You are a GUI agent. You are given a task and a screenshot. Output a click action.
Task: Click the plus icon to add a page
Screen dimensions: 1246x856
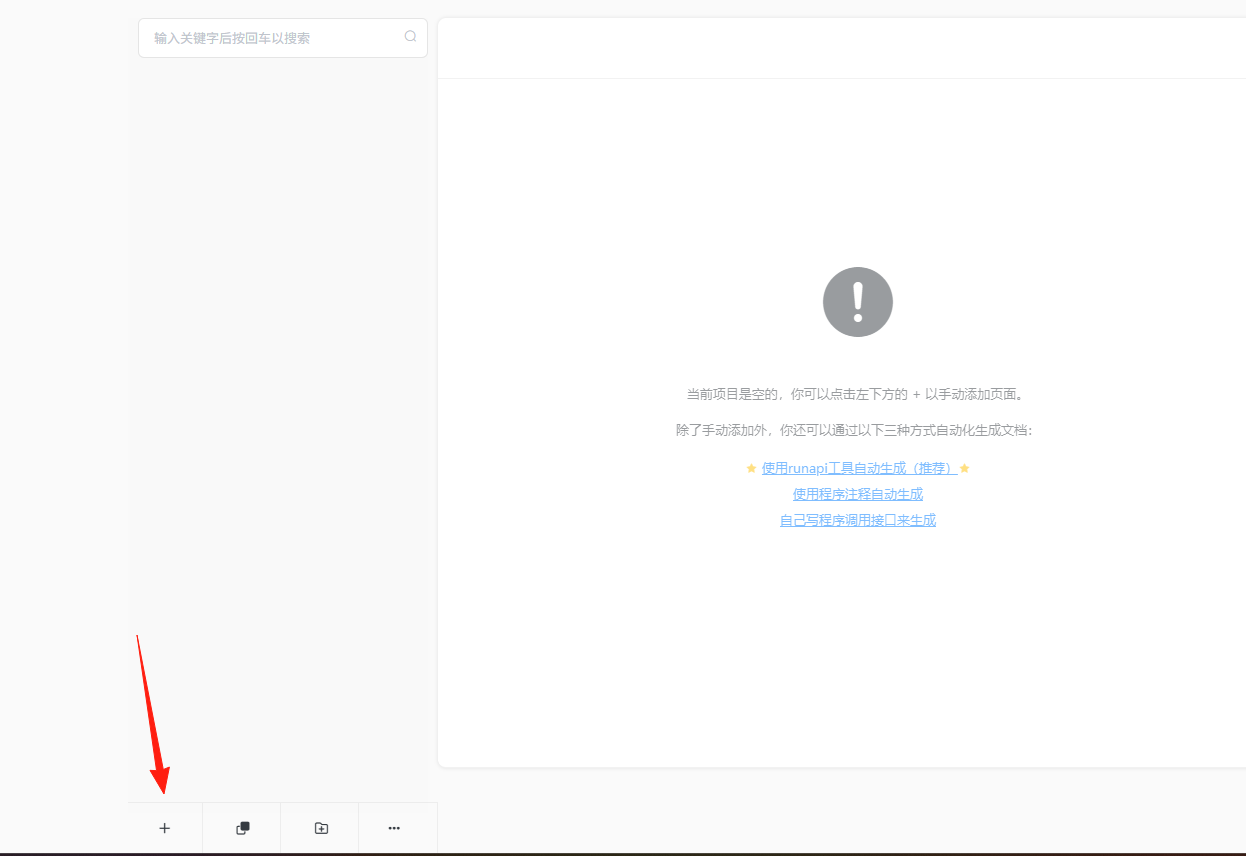[x=165, y=828]
